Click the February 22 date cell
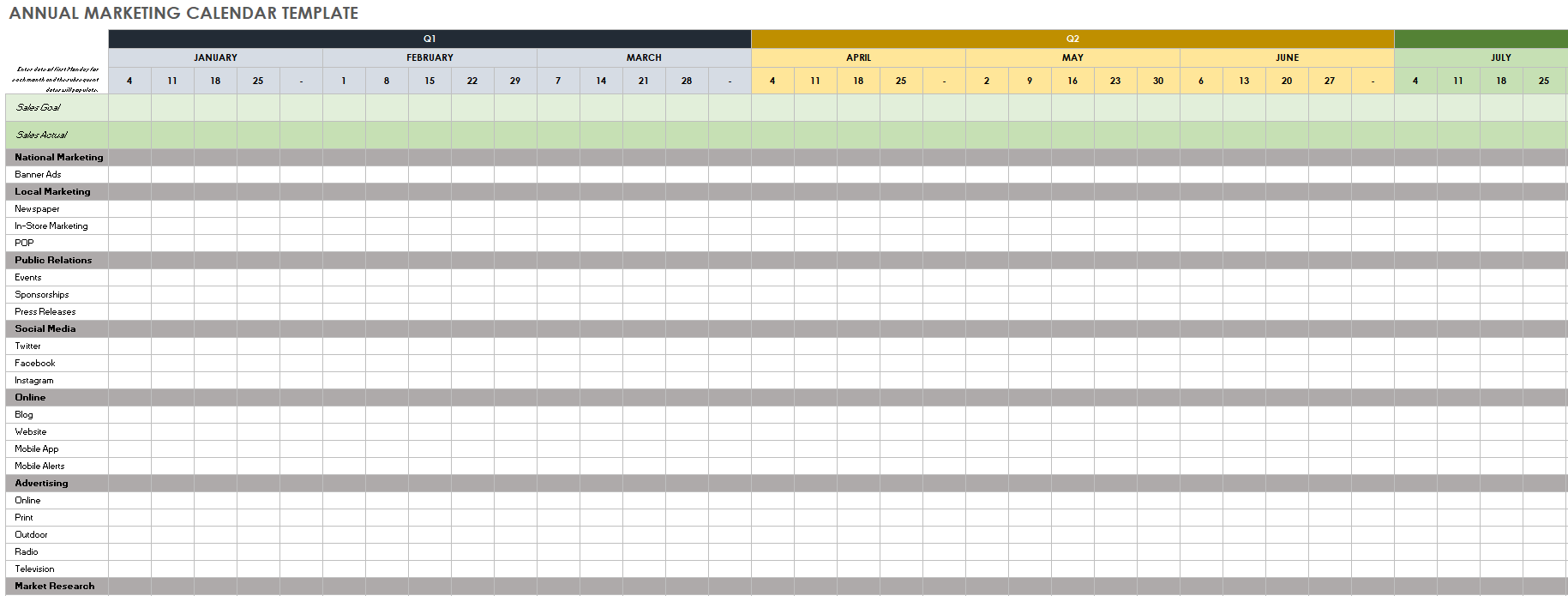The width and height of the screenshot is (1568, 596). point(472,81)
